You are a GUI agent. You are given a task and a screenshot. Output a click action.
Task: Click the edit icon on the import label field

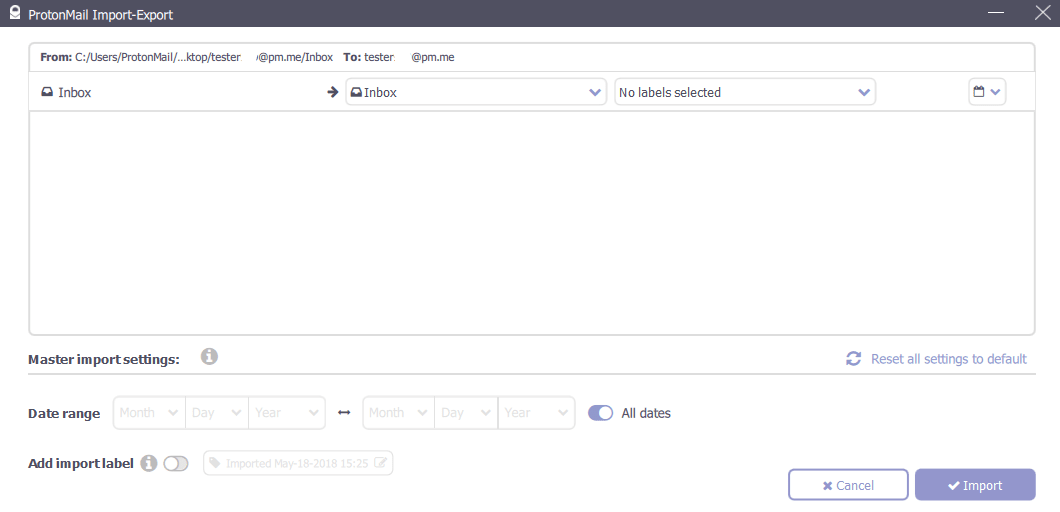pyautogui.click(x=381, y=463)
